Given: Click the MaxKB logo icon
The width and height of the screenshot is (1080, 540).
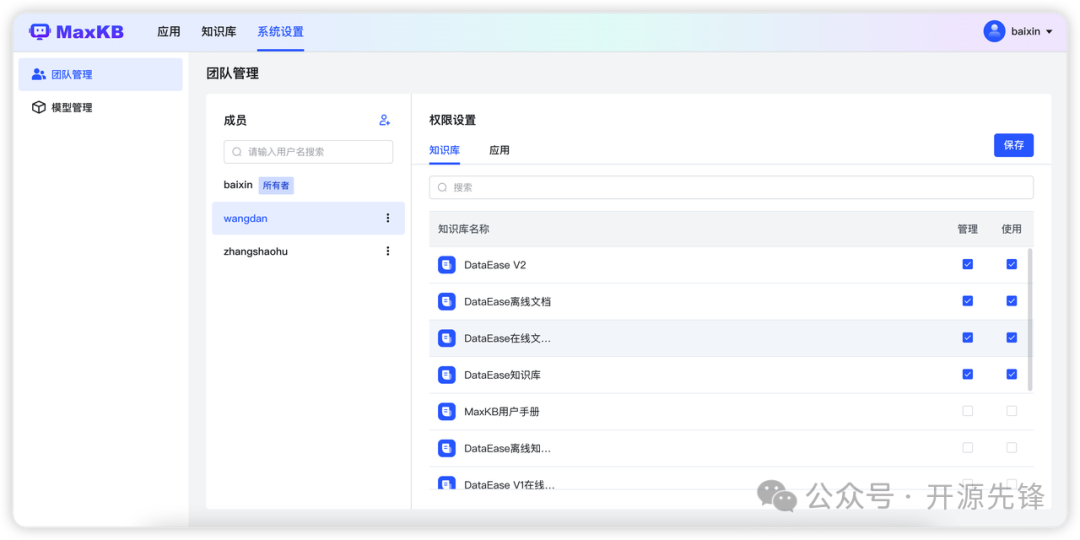Looking at the screenshot, I should coord(40,32).
